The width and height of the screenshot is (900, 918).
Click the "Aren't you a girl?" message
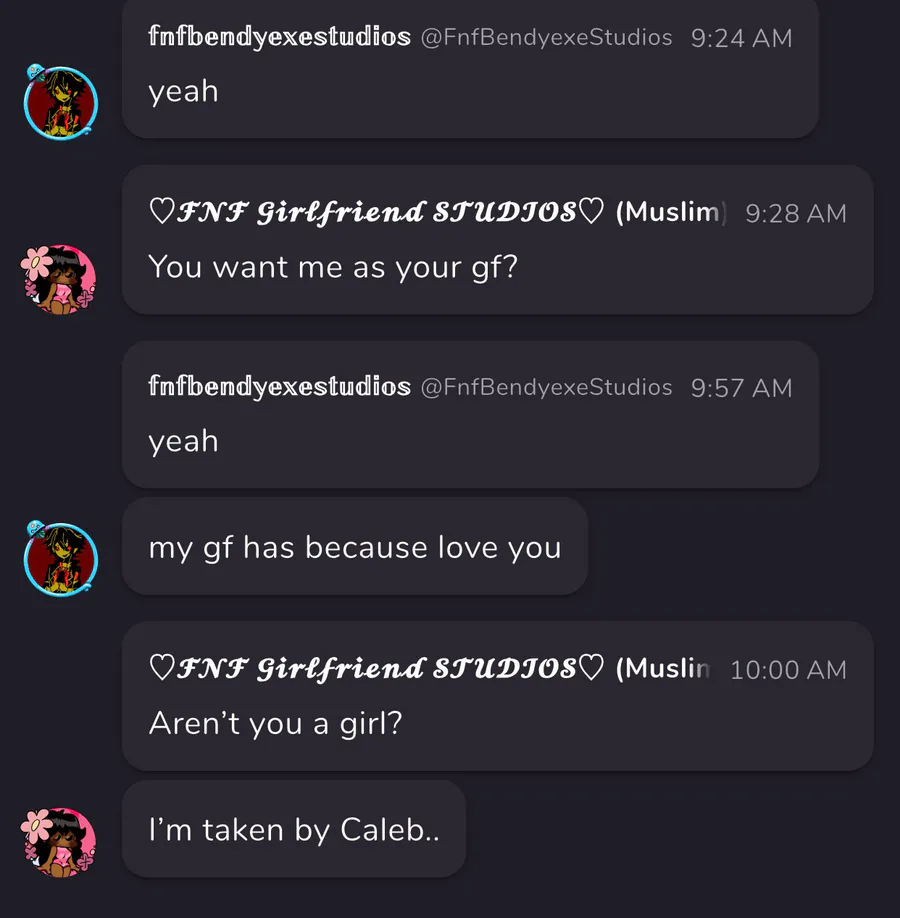(x=275, y=722)
